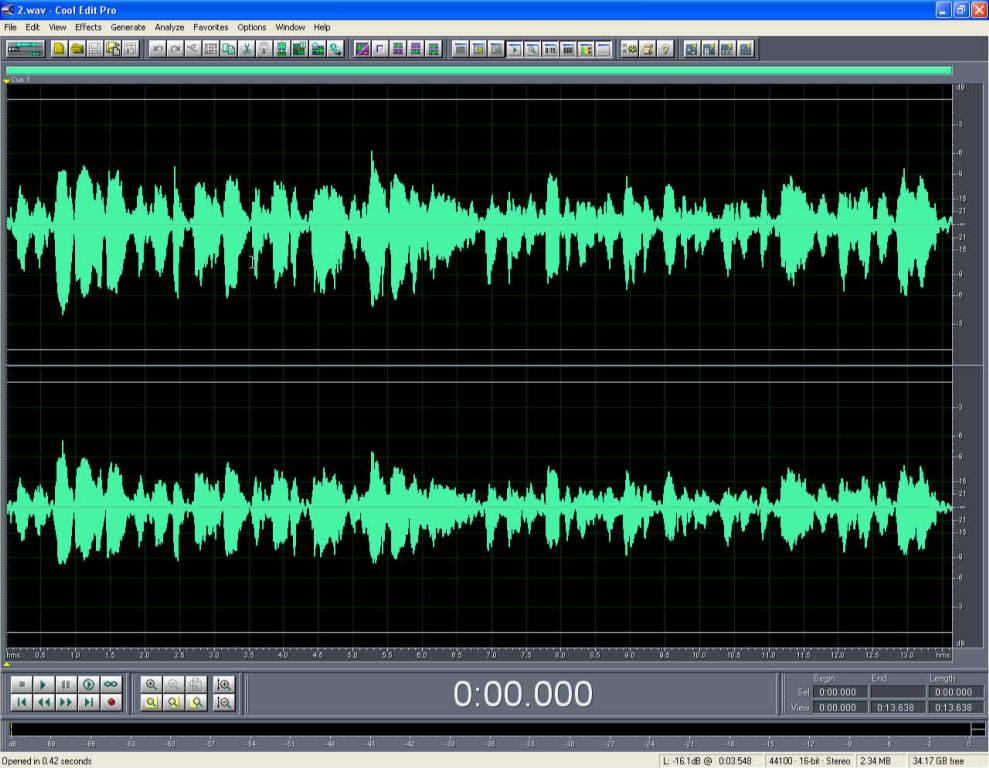Image resolution: width=989 pixels, height=768 pixels.
Task: Click the Sel Begin time field
Action: tap(837, 692)
